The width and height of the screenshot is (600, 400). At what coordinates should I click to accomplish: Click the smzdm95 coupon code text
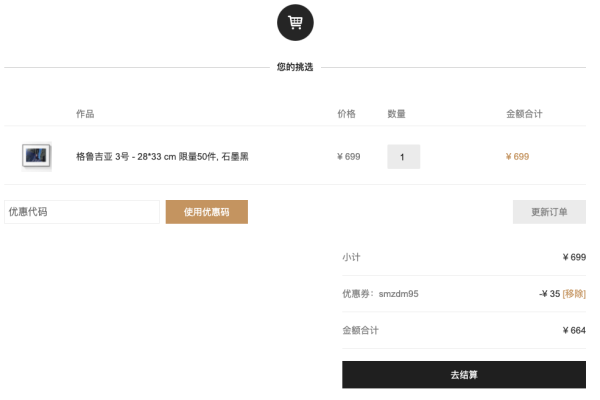(x=398, y=294)
